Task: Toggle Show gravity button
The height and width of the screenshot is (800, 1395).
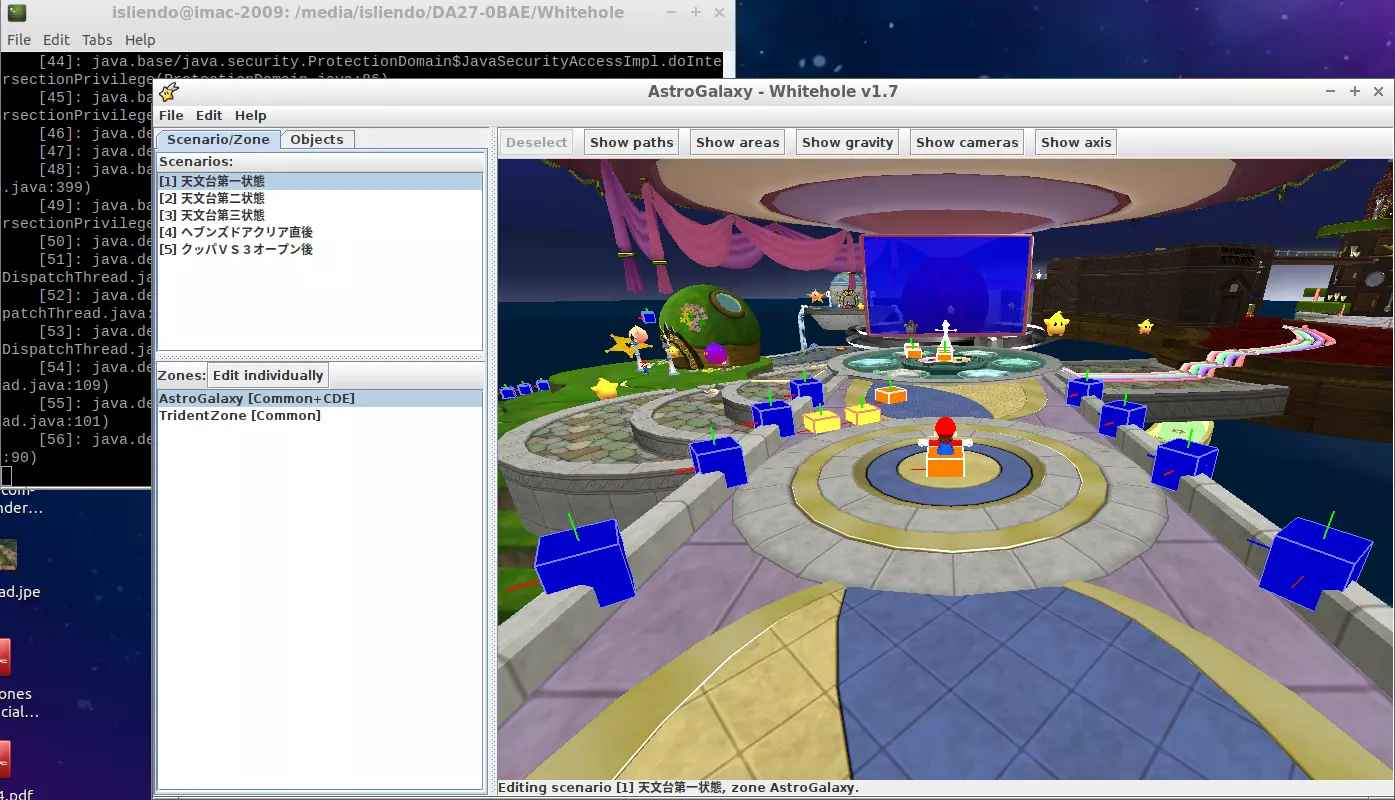Action: [848, 142]
